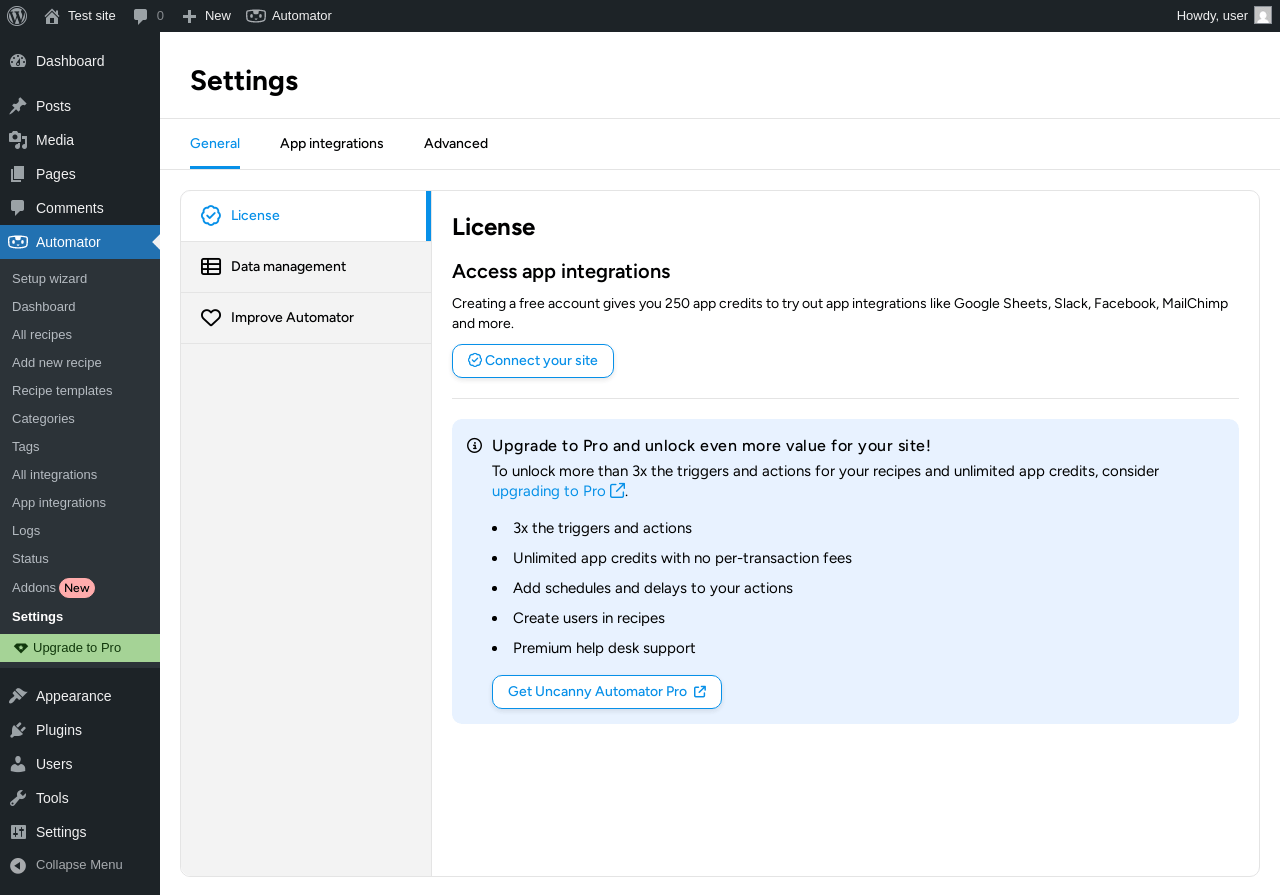Open the Setup wizard submenu item

[80, 279]
